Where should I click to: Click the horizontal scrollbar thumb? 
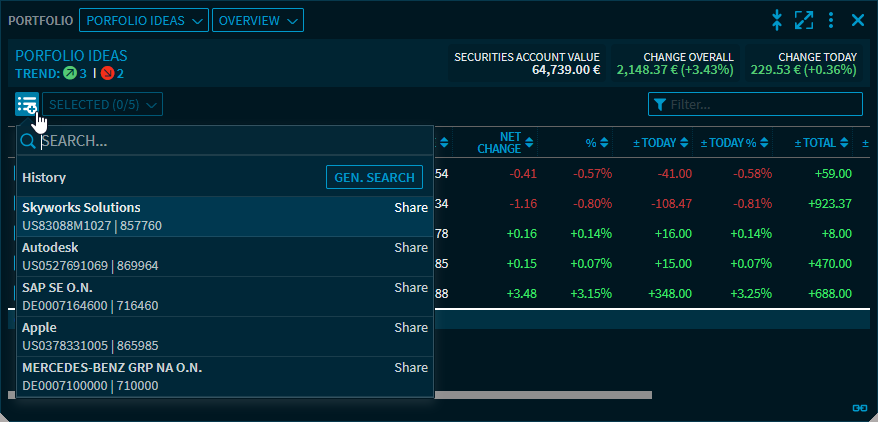pos(540,395)
